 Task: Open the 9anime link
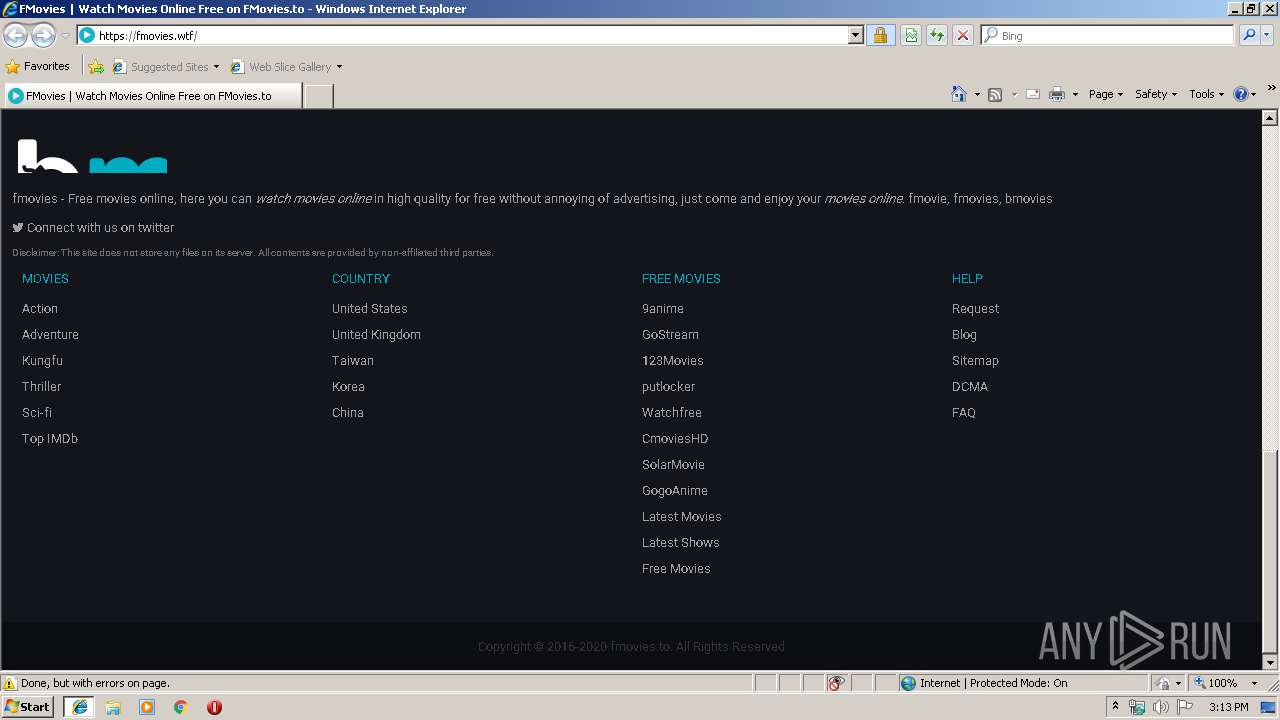(663, 308)
